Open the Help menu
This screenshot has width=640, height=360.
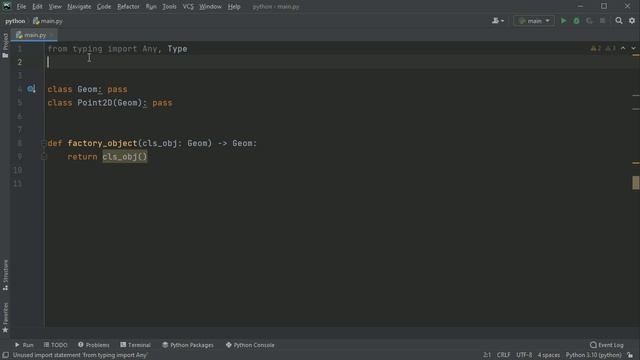pyautogui.click(x=234, y=7)
